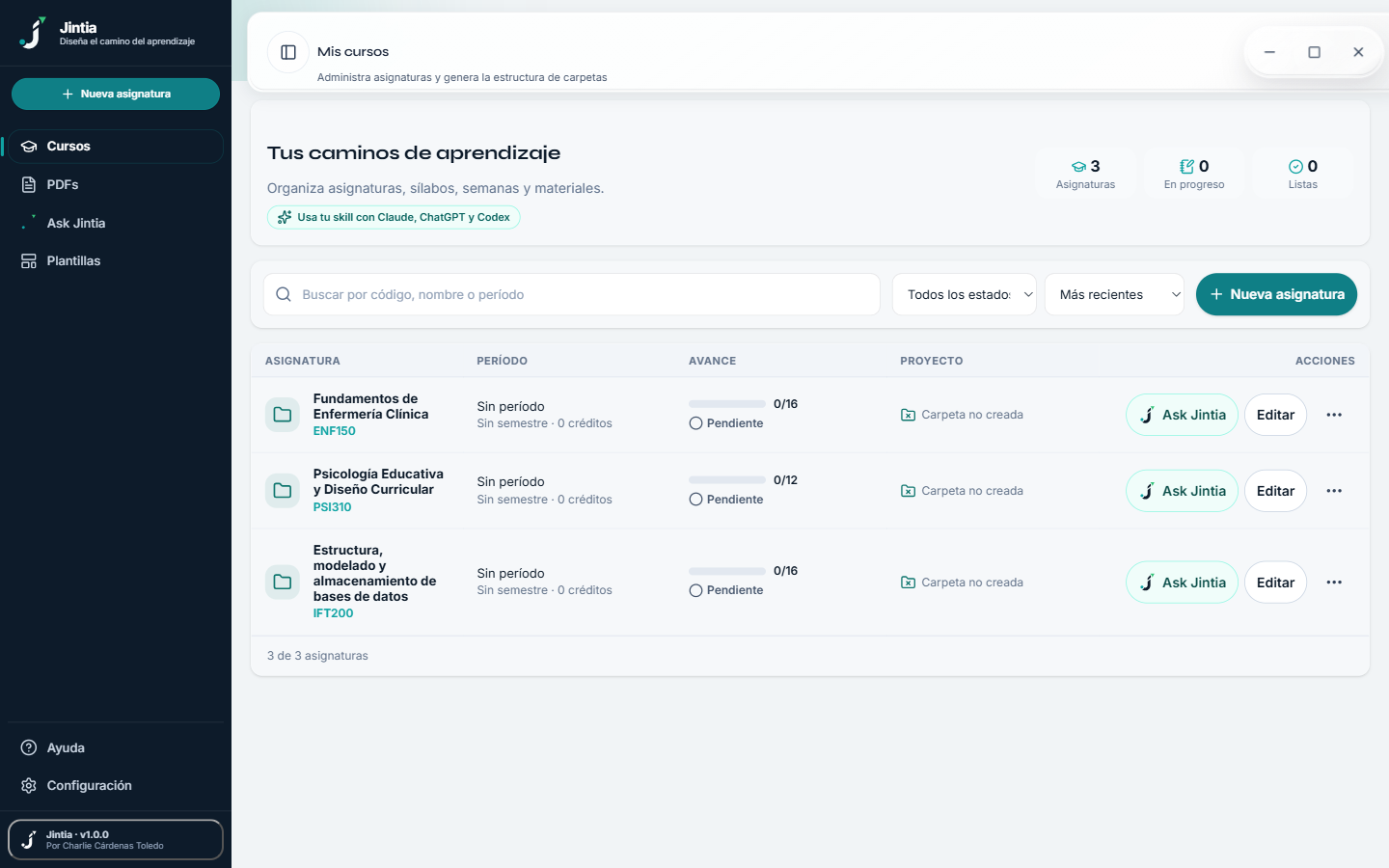
Task: Click progress bar of PSI310 course
Action: 727,480
